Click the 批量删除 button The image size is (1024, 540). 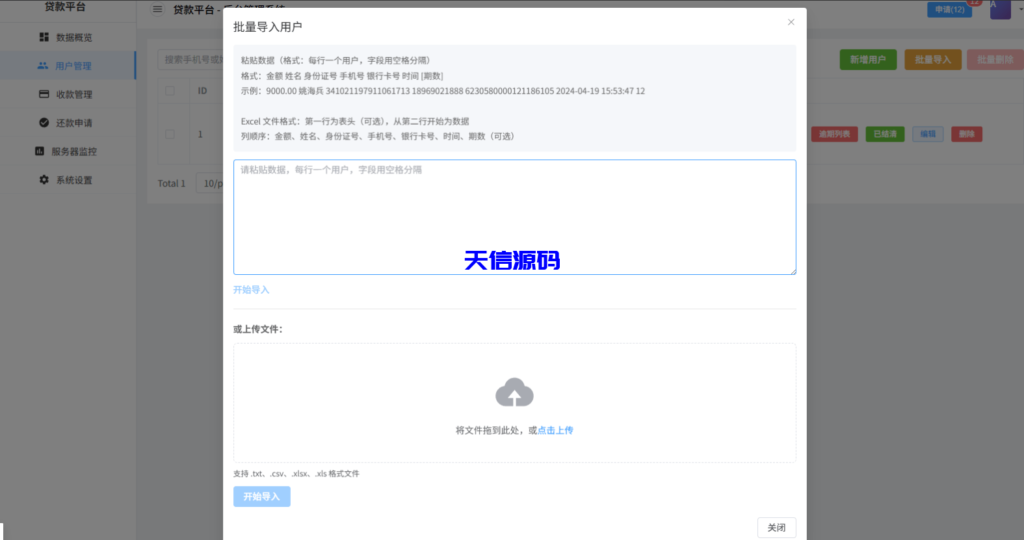[995, 59]
